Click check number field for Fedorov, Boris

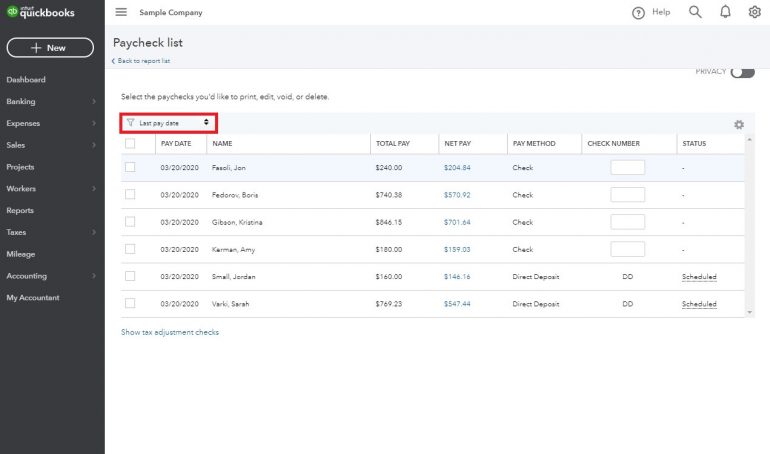pos(627,195)
